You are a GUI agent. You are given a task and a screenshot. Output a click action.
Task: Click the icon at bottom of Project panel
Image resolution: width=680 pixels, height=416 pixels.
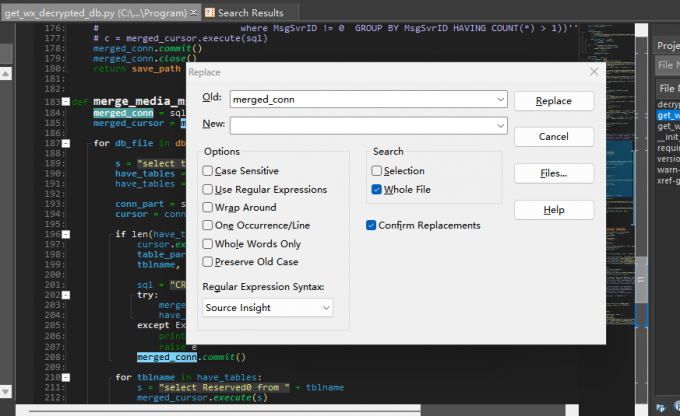[661, 407]
